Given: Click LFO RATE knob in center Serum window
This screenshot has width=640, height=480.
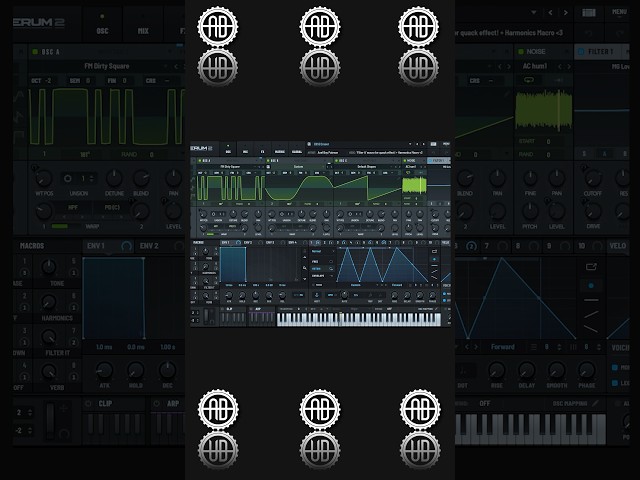Looking at the screenshot, I should click(x=344, y=295).
